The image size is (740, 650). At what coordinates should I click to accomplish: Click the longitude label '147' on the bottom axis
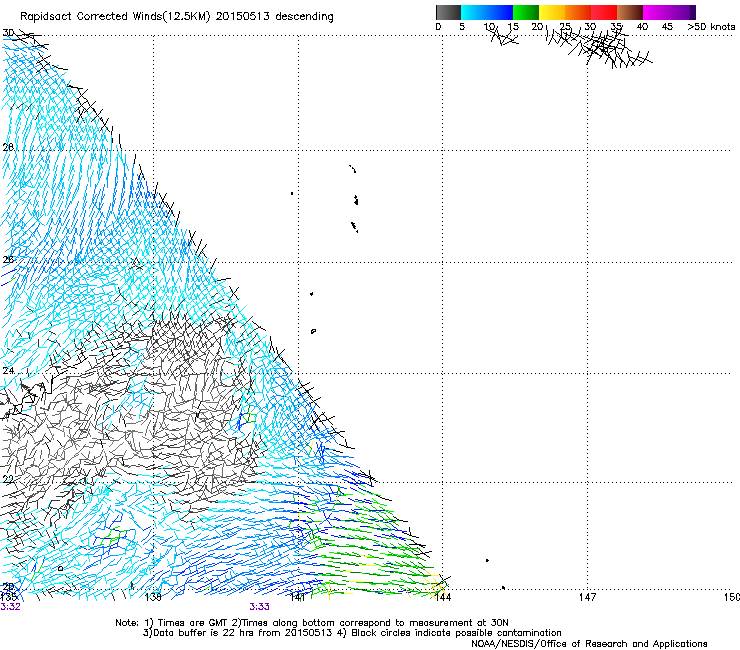pos(587,597)
